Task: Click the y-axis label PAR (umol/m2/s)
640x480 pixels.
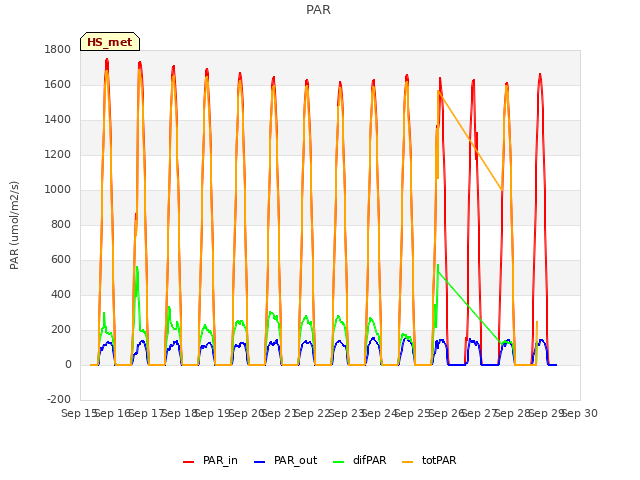Action: [14, 225]
